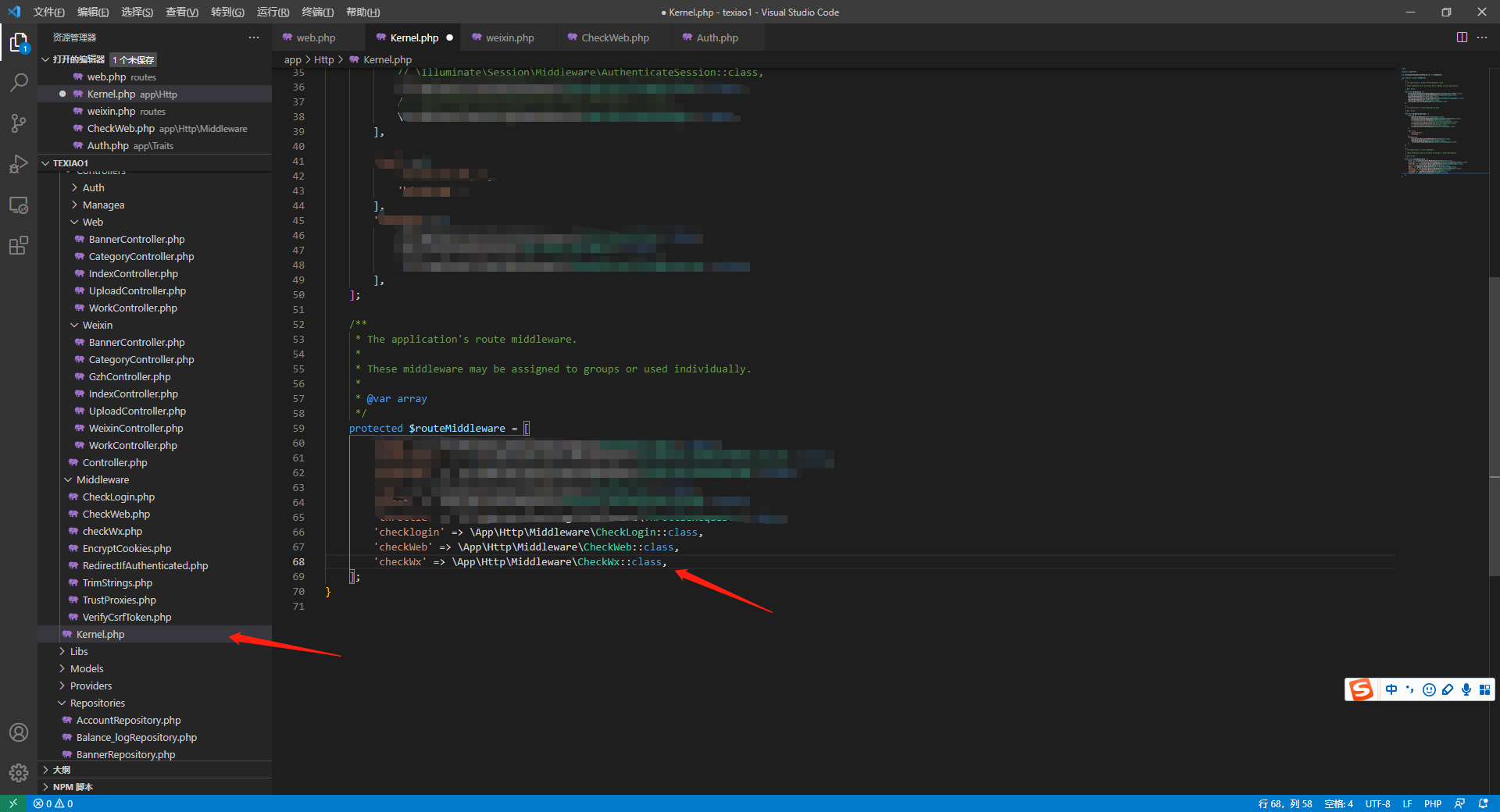Open the Remote Explorer view

[19, 205]
